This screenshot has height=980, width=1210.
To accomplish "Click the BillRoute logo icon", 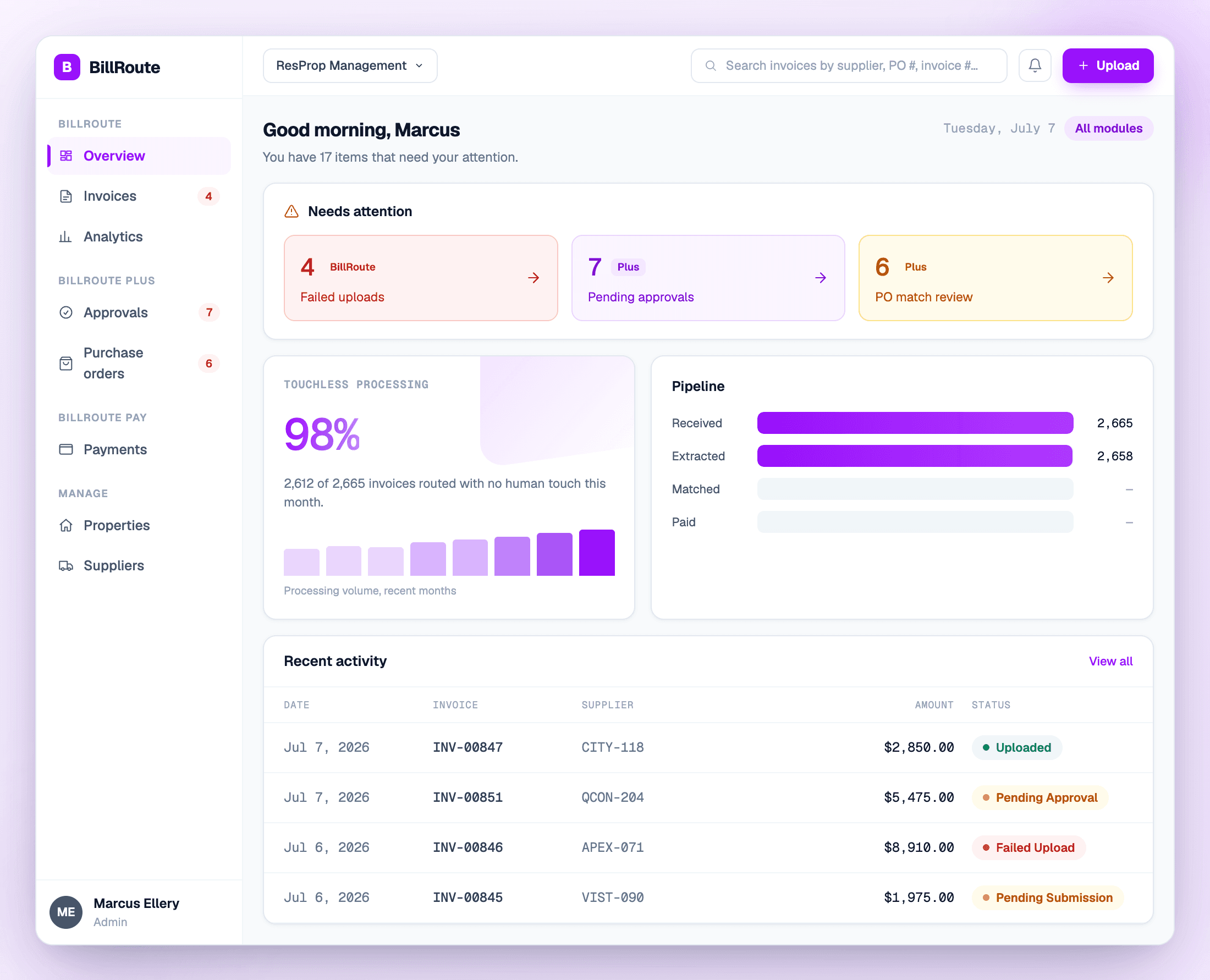I will coord(67,67).
